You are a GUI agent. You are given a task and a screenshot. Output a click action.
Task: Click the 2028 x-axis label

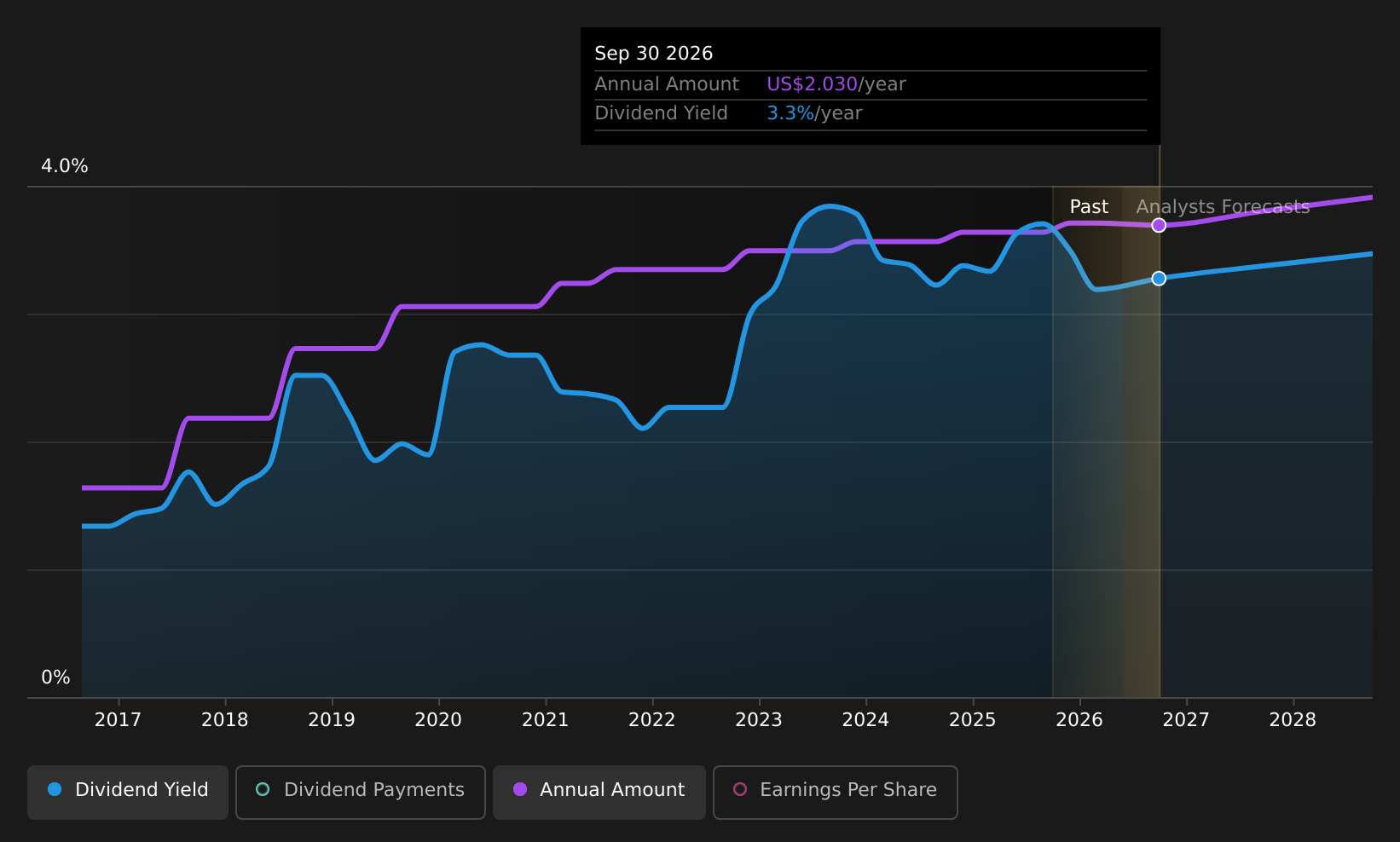click(1293, 720)
